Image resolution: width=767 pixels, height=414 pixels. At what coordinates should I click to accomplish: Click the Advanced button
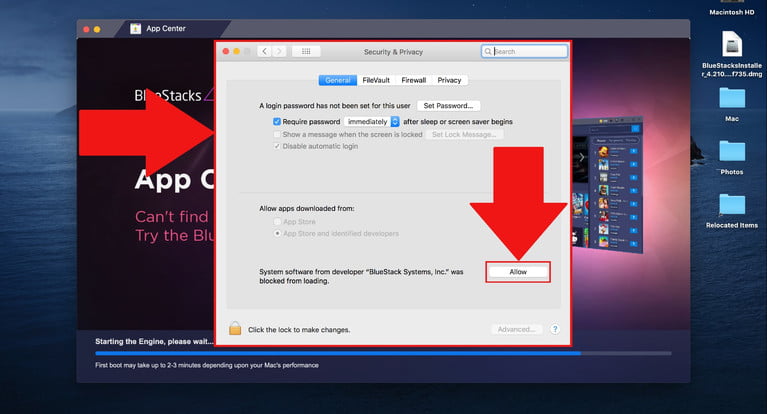click(516, 329)
